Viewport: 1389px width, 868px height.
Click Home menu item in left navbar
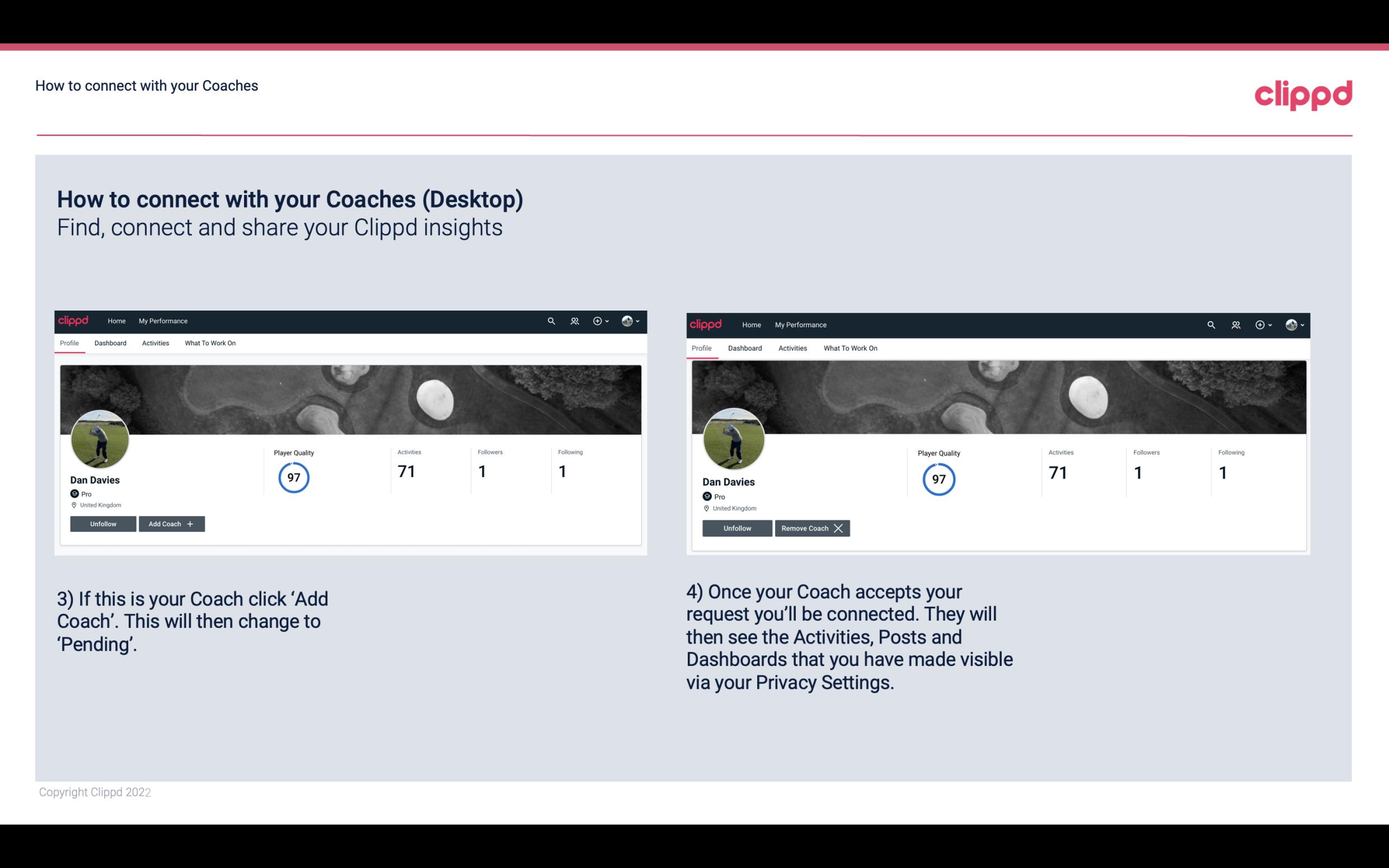(x=115, y=320)
